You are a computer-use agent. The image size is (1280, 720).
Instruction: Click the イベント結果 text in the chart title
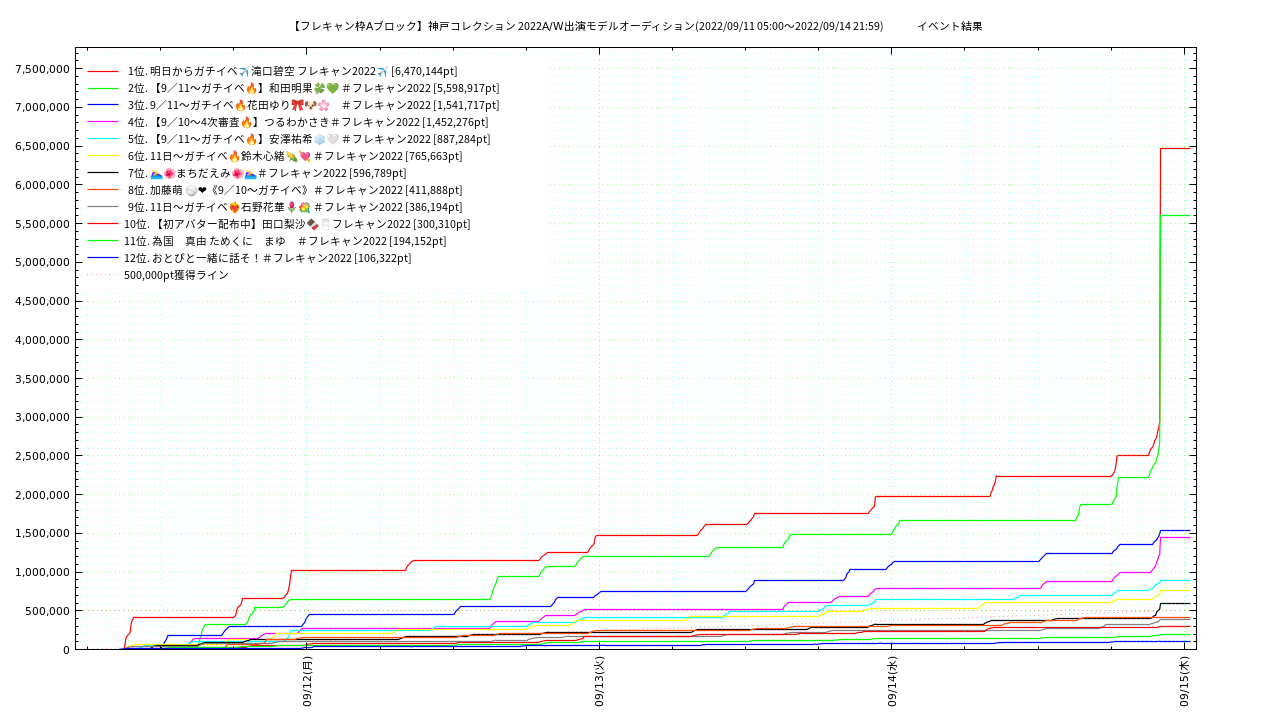click(x=949, y=26)
